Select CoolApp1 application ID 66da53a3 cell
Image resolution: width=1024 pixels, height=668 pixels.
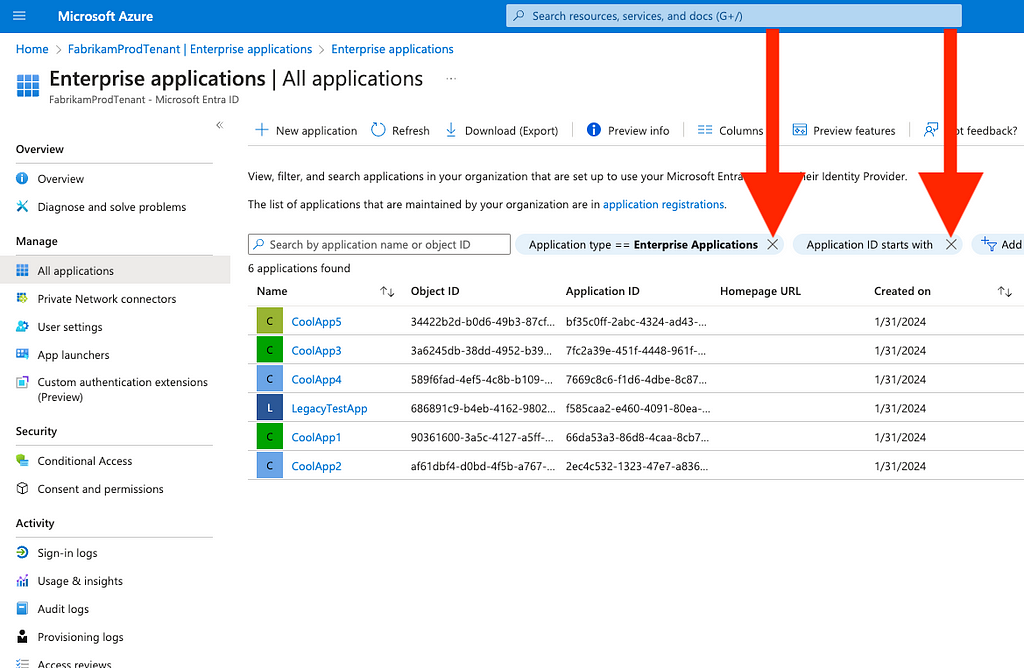click(x=637, y=437)
